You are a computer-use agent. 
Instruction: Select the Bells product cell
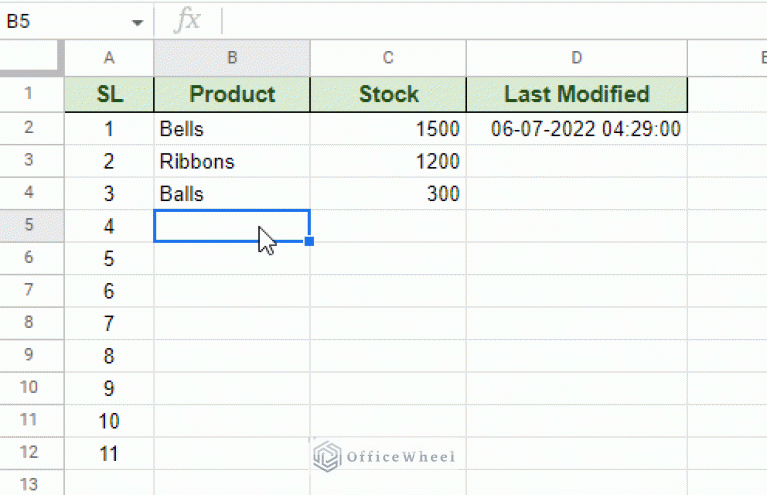(232, 129)
